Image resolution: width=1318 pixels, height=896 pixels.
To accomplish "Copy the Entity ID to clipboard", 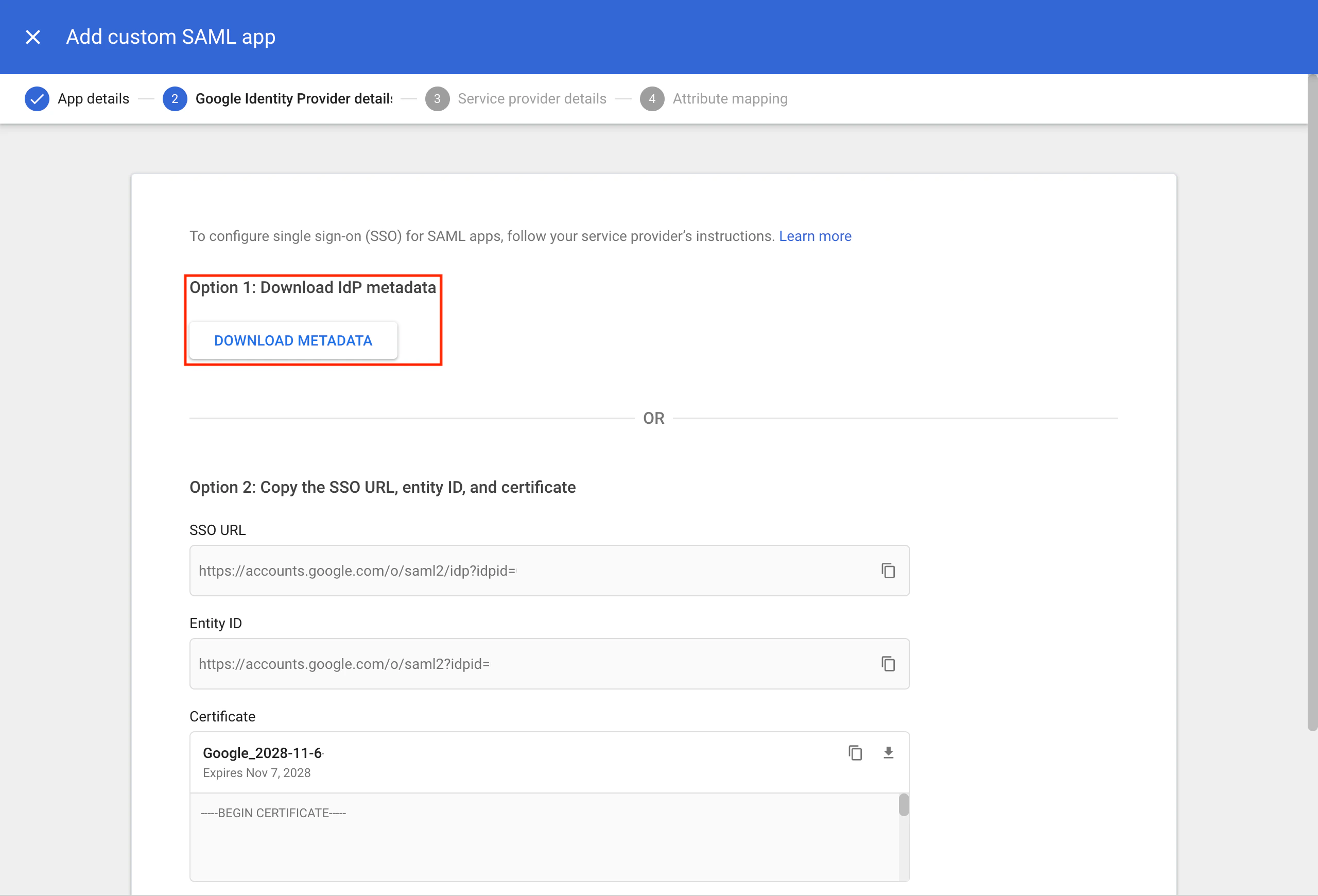I will click(888, 663).
